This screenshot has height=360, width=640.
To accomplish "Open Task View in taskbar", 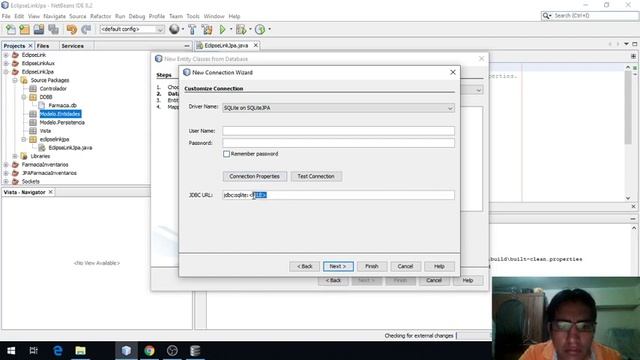I will [34, 351].
